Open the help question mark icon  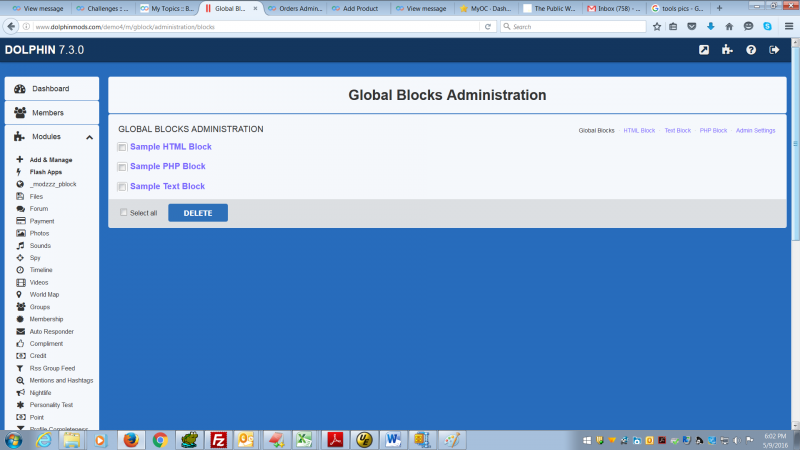[751, 50]
